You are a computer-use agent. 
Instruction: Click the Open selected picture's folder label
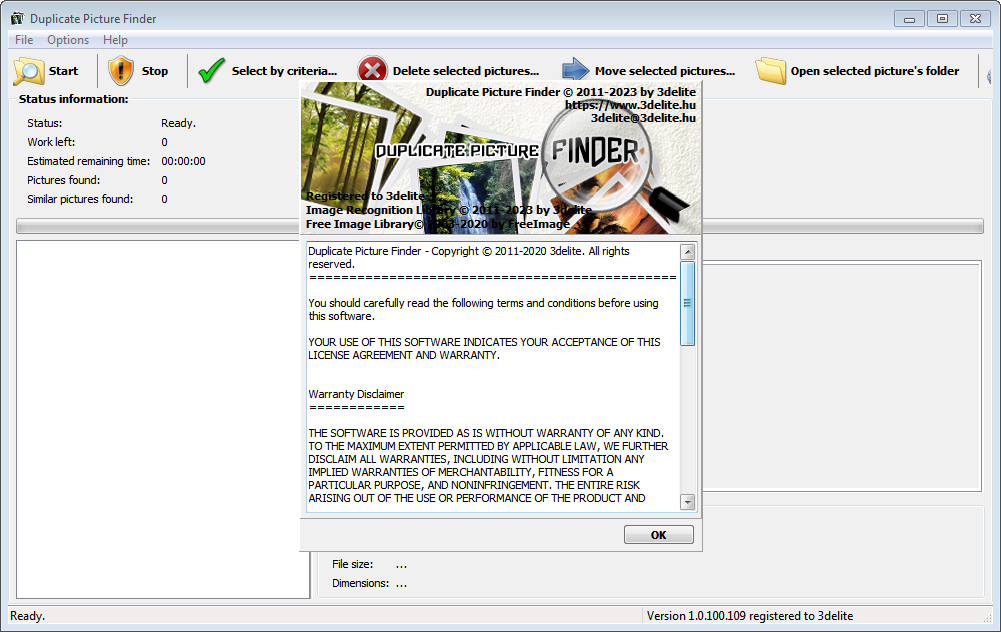[x=875, y=71]
